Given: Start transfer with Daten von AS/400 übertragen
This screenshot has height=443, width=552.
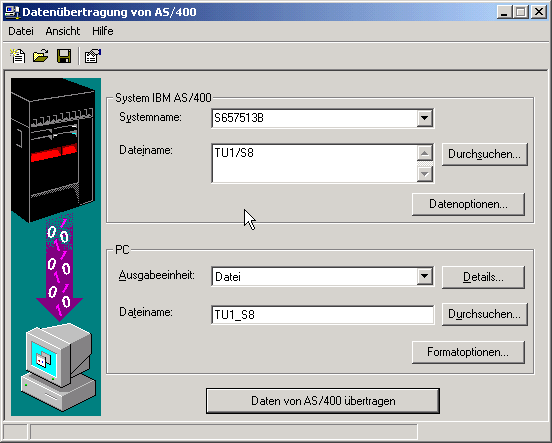Looking at the screenshot, I should [323, 401].
